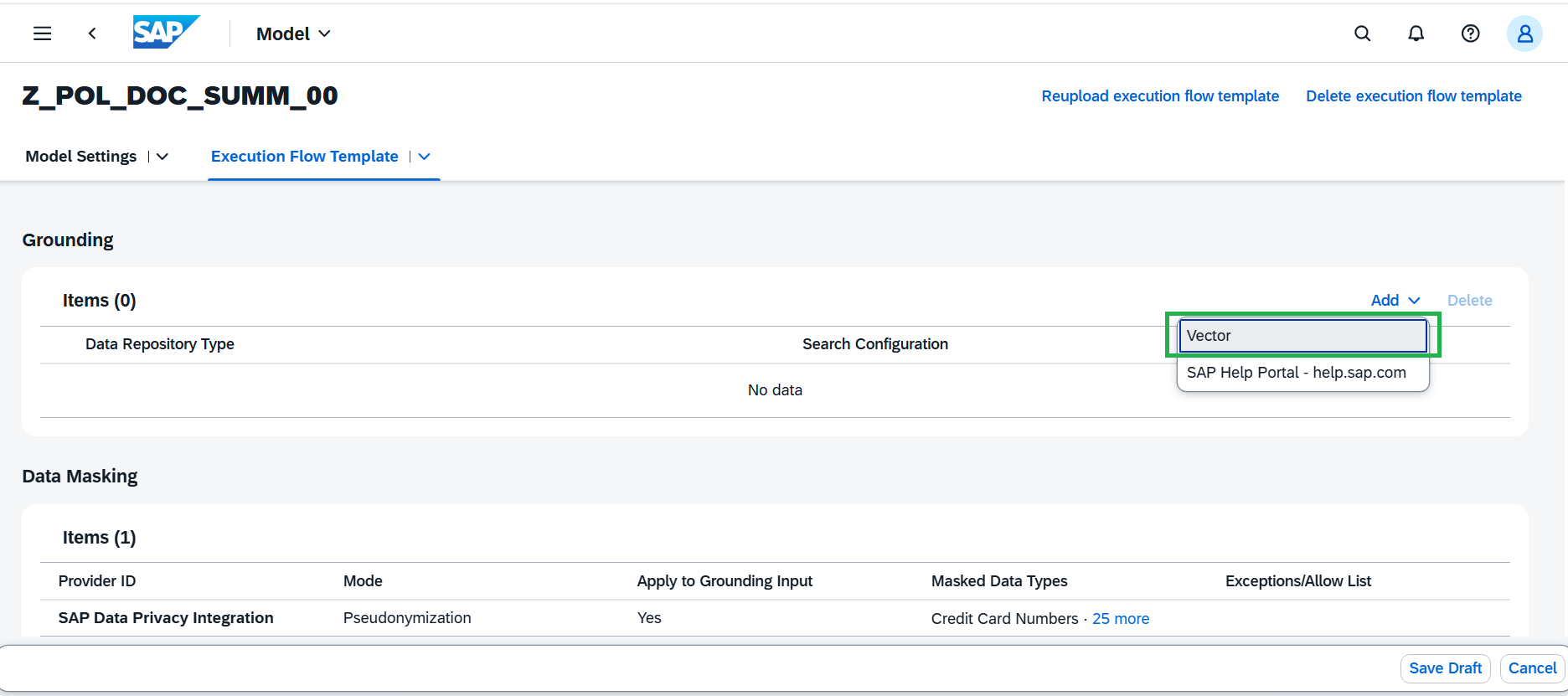Open the search icon in header
The width and height of the screenshot is (1568, 696).
[1363, 34]
